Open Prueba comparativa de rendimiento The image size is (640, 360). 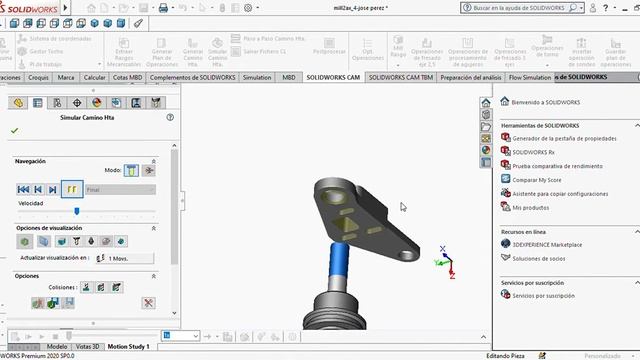click(557, 166)
